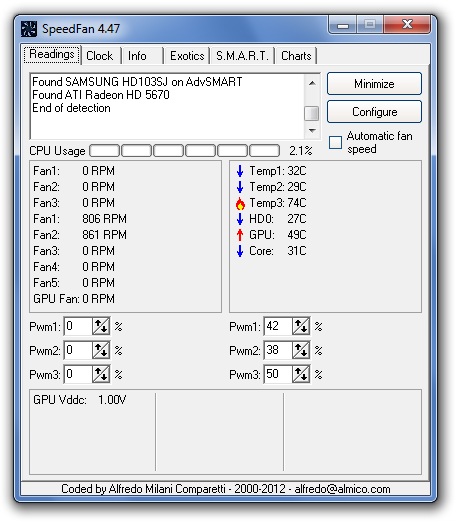Click the blue arrow icon next to Core
Screen dimensions: 460x523
tap(240, 251)
